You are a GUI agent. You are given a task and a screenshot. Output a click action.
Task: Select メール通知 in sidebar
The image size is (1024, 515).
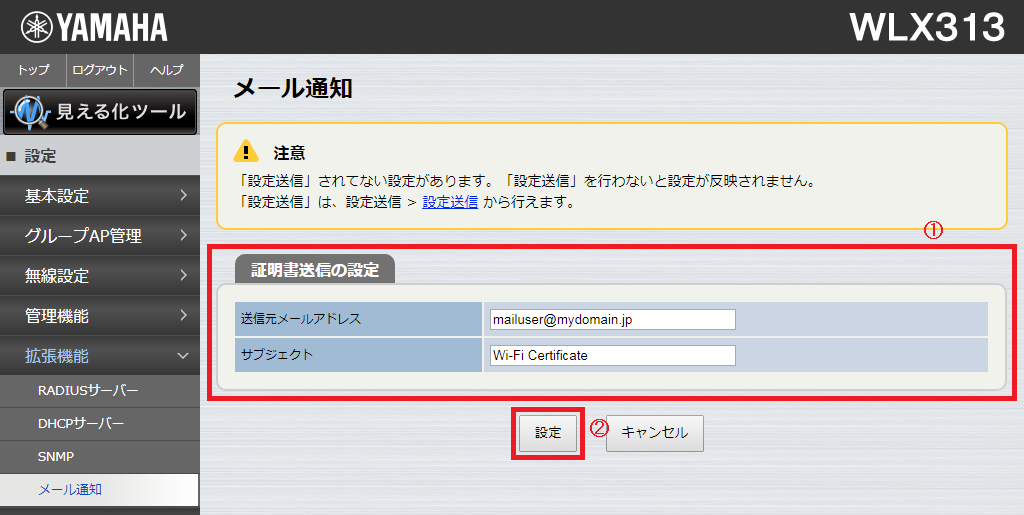tap(99, 490)
